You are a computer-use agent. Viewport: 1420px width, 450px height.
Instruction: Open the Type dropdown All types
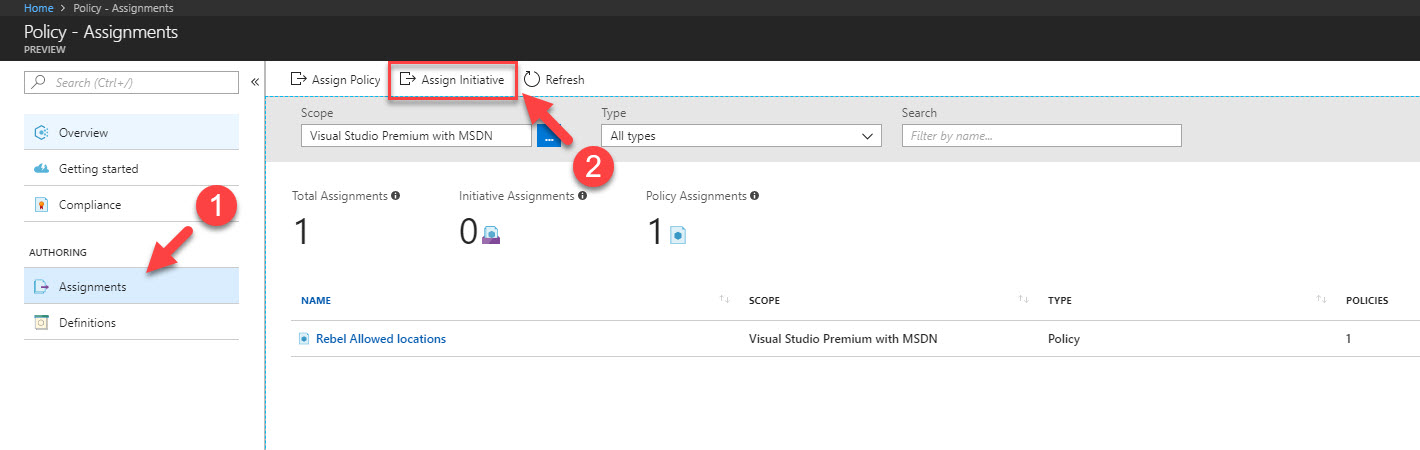(x=741, y=135)
